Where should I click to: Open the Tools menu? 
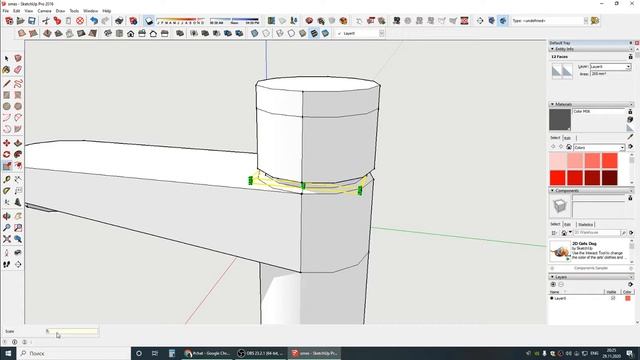[74, 11]
